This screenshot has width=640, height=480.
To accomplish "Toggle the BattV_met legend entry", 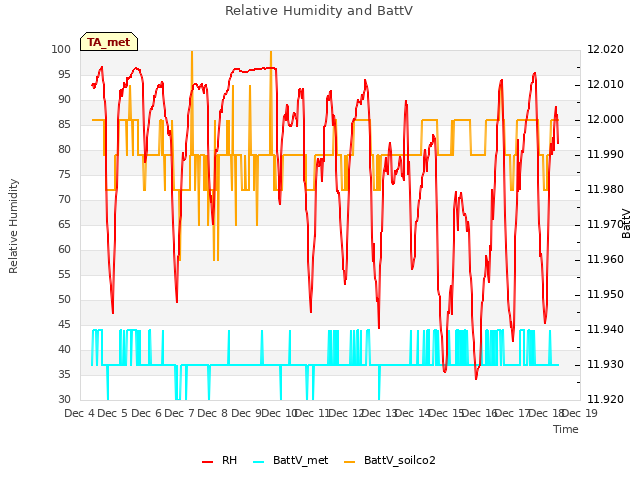I will 291,460.
